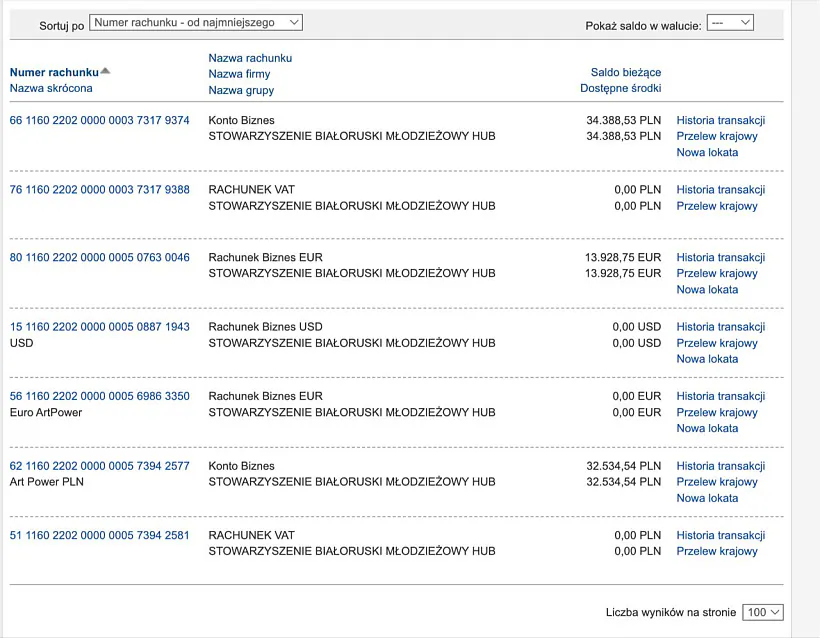This screenshot has width=820, height=638.
Task: Click the Nazwa skrócona column header
Action: coord(51,88)
